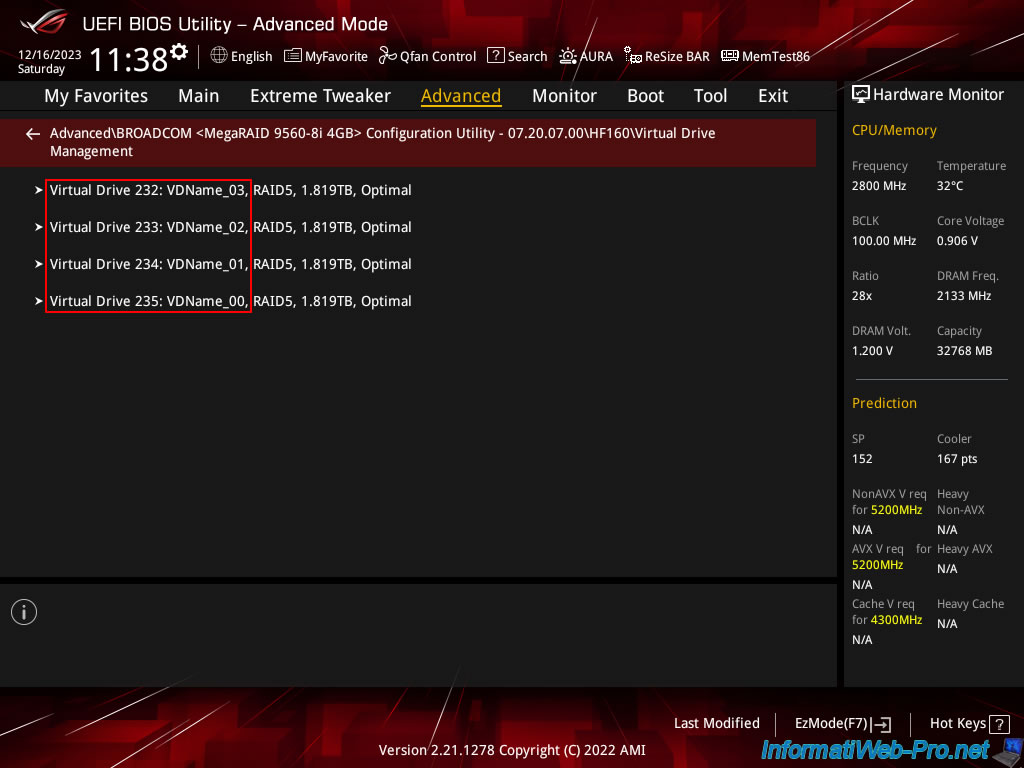Click the 2800 MHz frequency value

coord(879,186)
